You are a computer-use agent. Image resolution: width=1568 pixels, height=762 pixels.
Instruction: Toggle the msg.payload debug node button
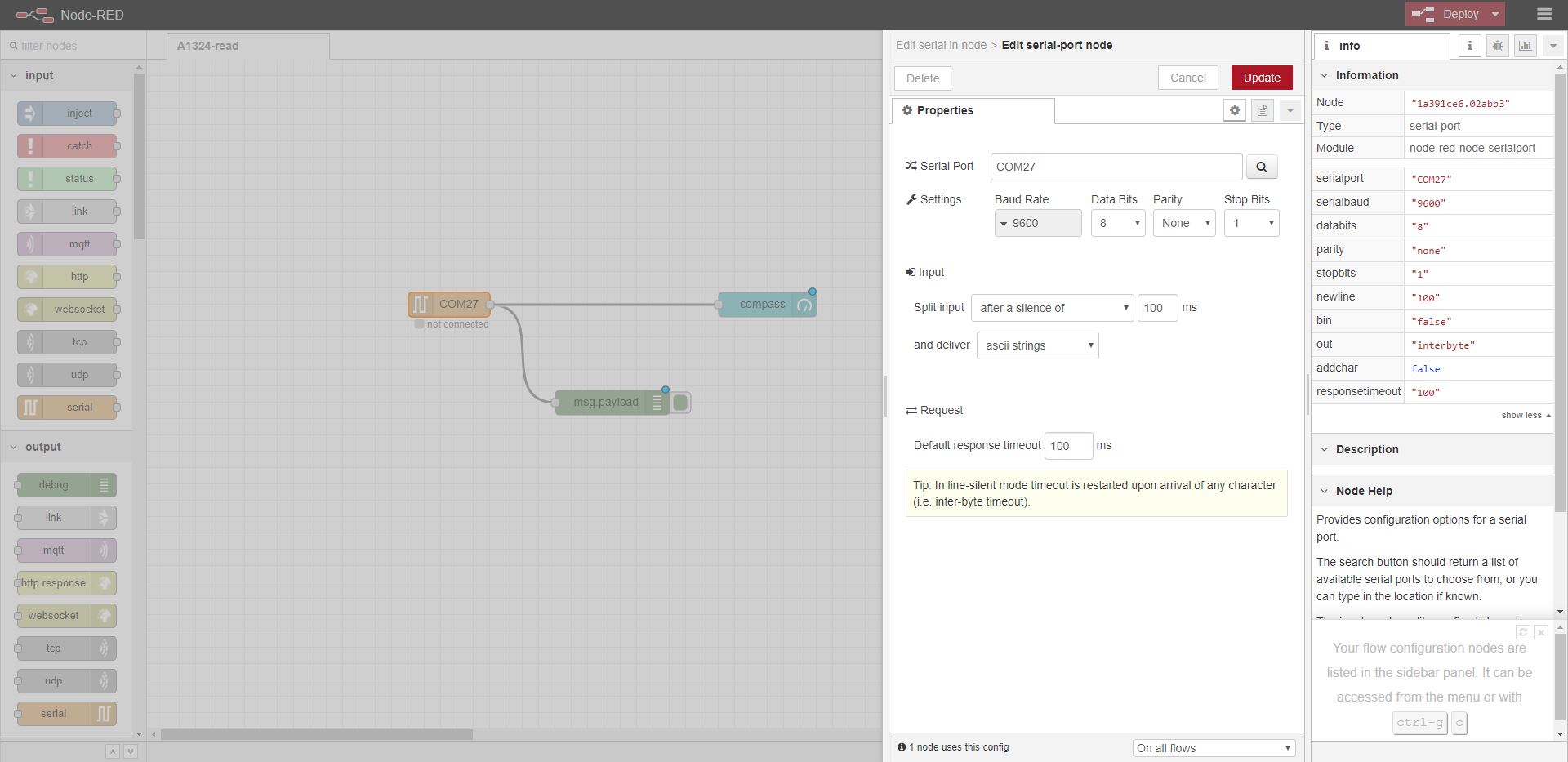pos(680,403)
